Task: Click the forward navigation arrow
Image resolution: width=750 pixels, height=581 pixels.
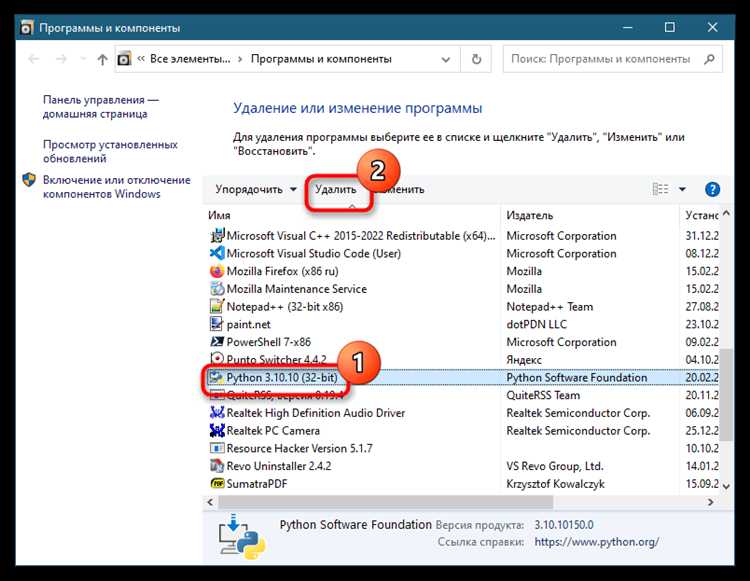Action: 61,59
